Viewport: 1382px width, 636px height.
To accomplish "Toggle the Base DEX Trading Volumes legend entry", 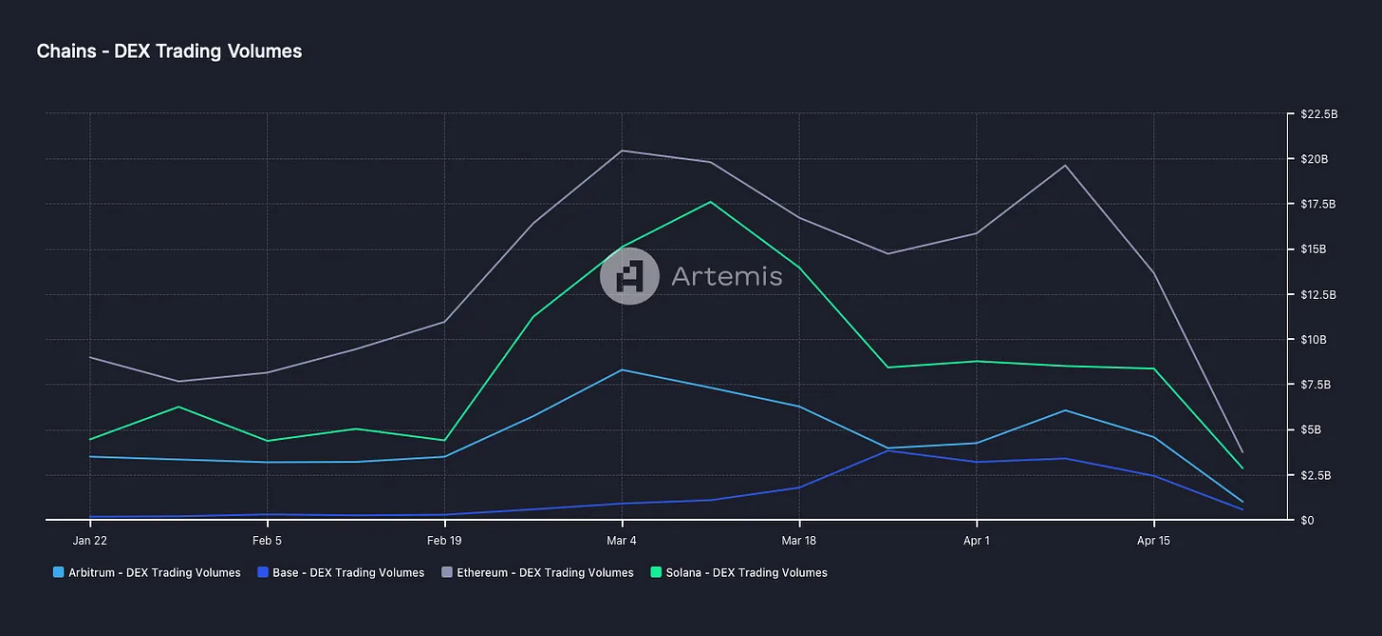I will (x=341, y=573).
